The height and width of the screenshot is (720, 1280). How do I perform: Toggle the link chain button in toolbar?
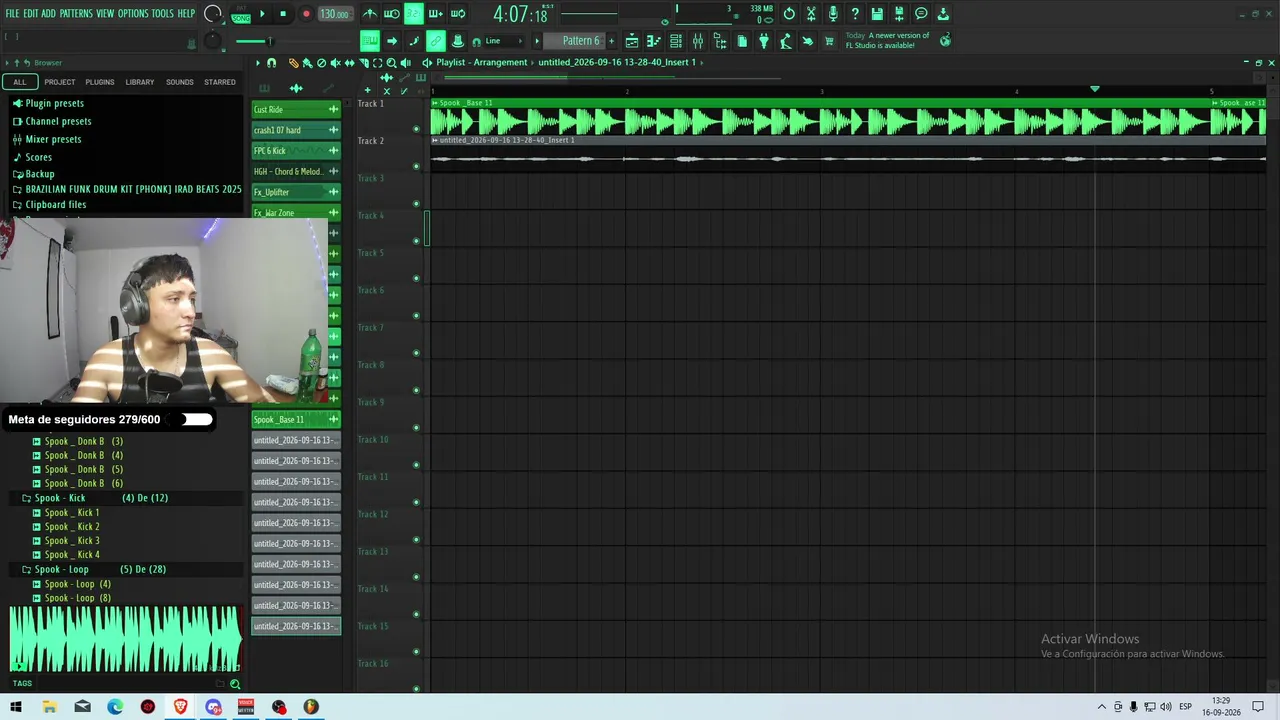pos(436,41)
